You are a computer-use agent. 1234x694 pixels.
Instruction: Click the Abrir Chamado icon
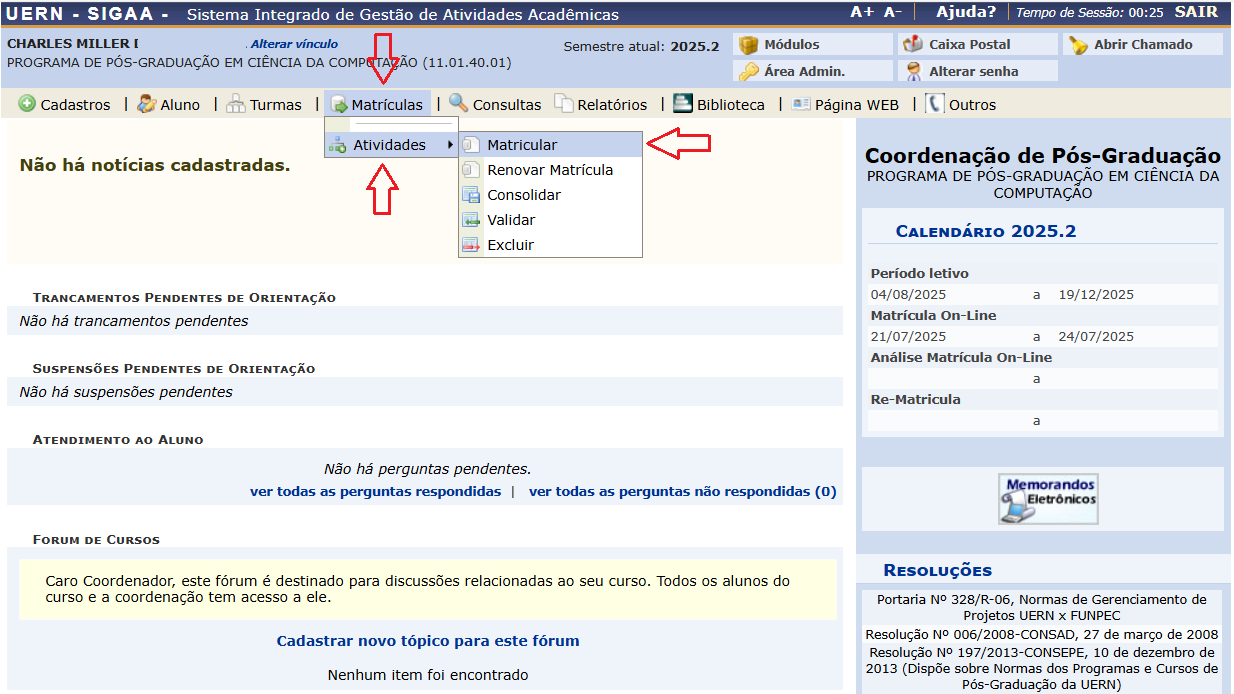[x=1078, y=45]
